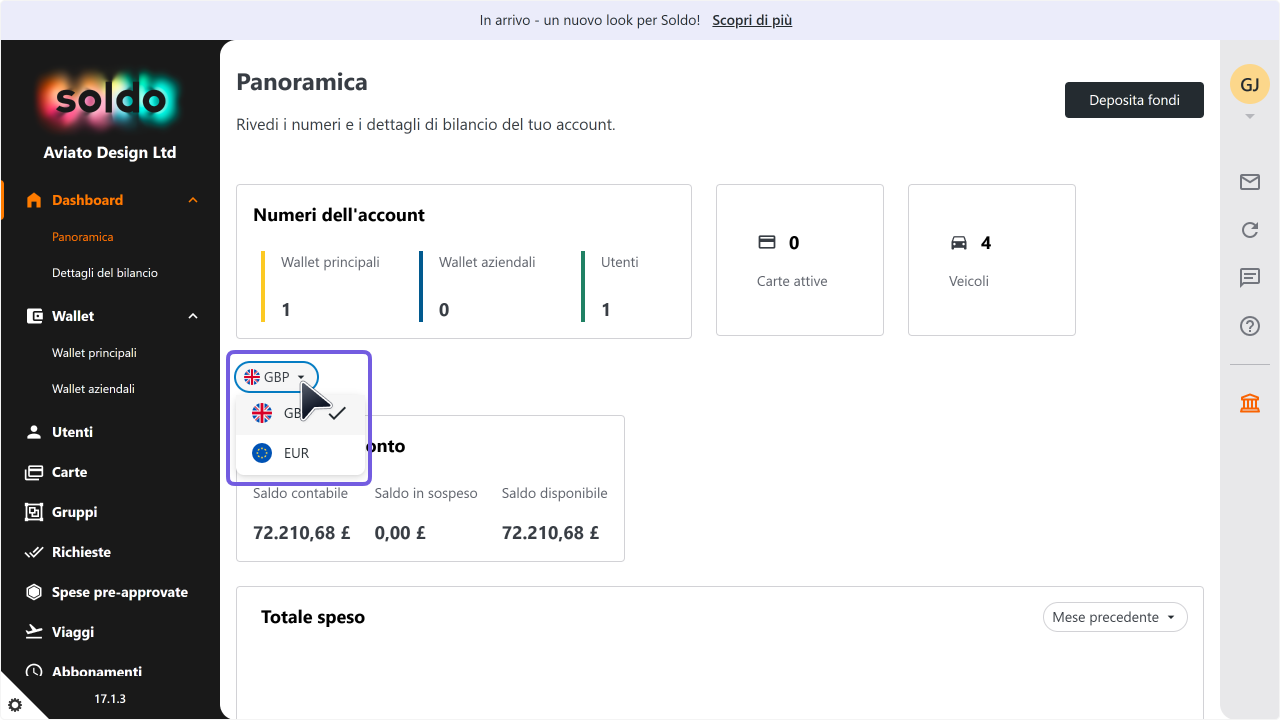Viewport: 1280px width, 720px height.
Task: Click the Saldo contabile amount 72.210,68 £
Action: [x=301, y=533]
